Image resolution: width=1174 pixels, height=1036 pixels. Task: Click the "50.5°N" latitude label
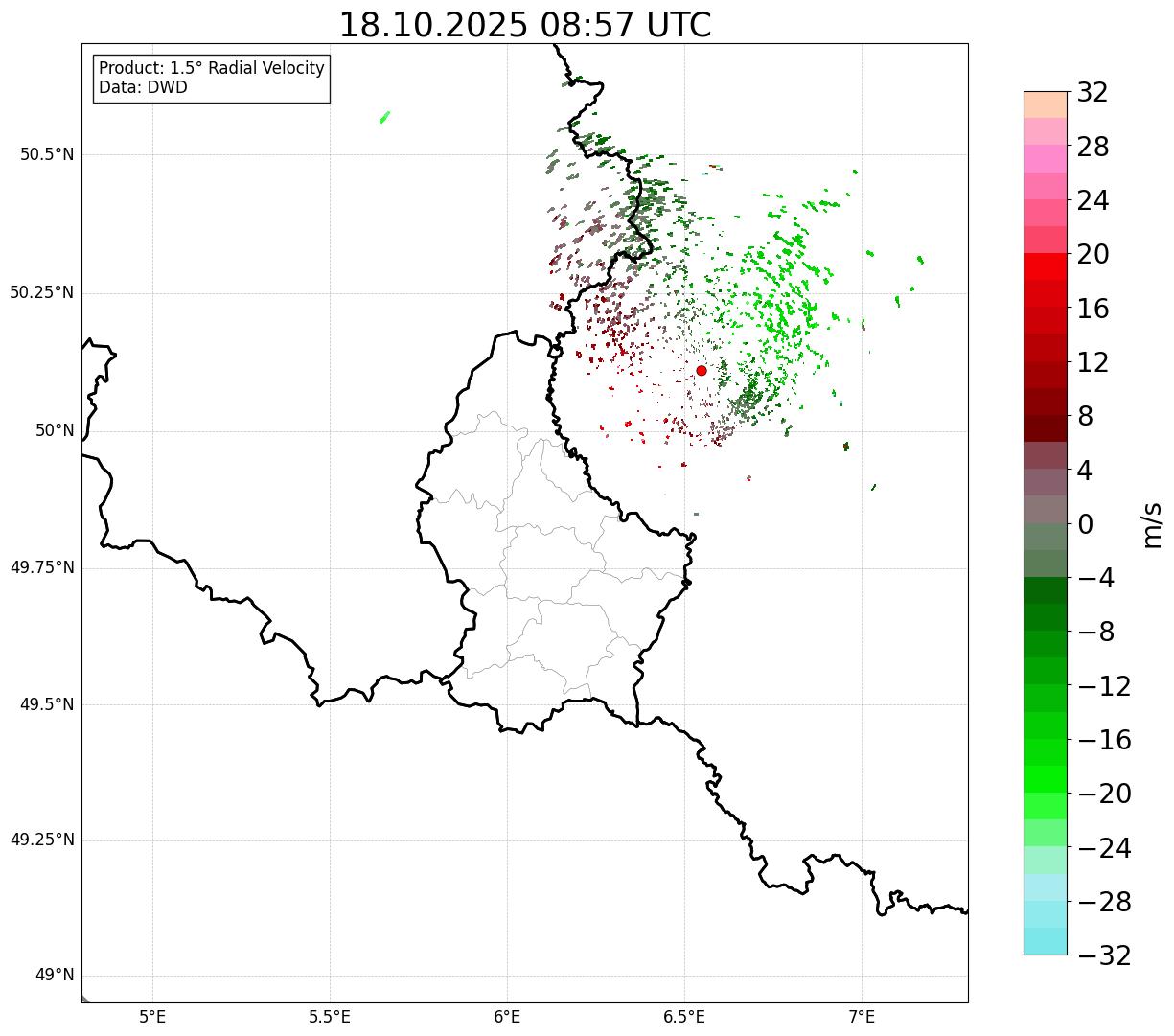click(47, 154)
